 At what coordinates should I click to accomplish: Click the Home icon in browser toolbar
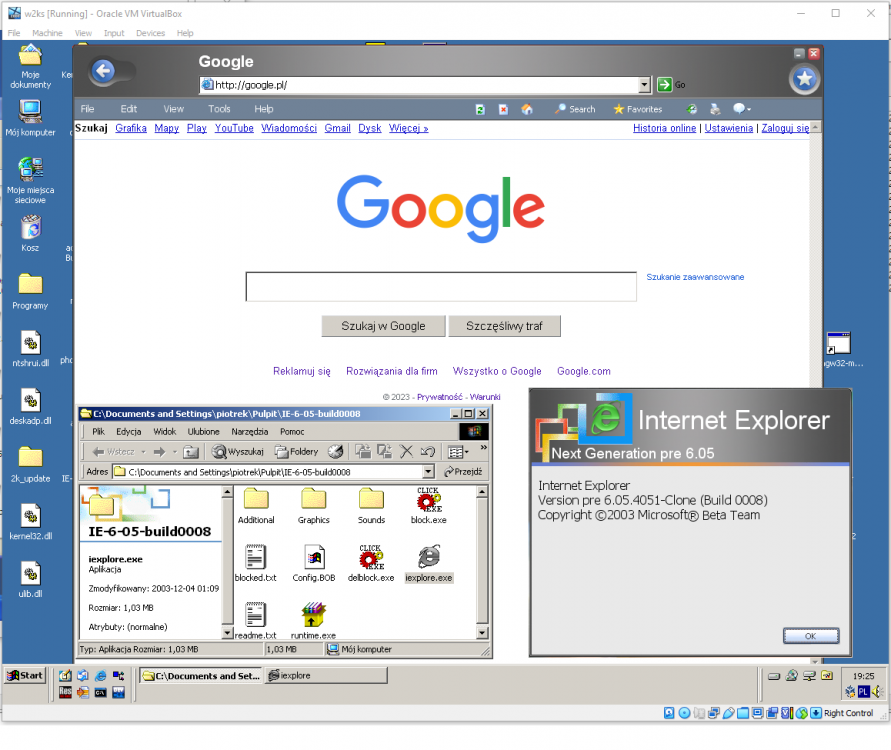point(527,109)
